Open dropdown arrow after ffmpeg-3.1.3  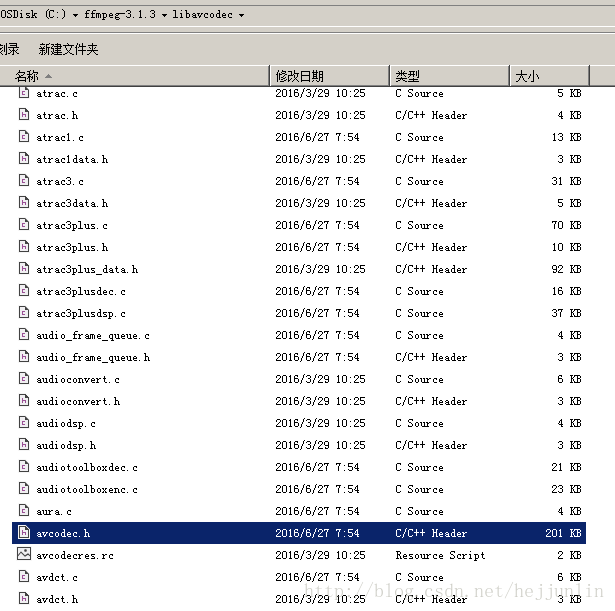click(164, 15)
